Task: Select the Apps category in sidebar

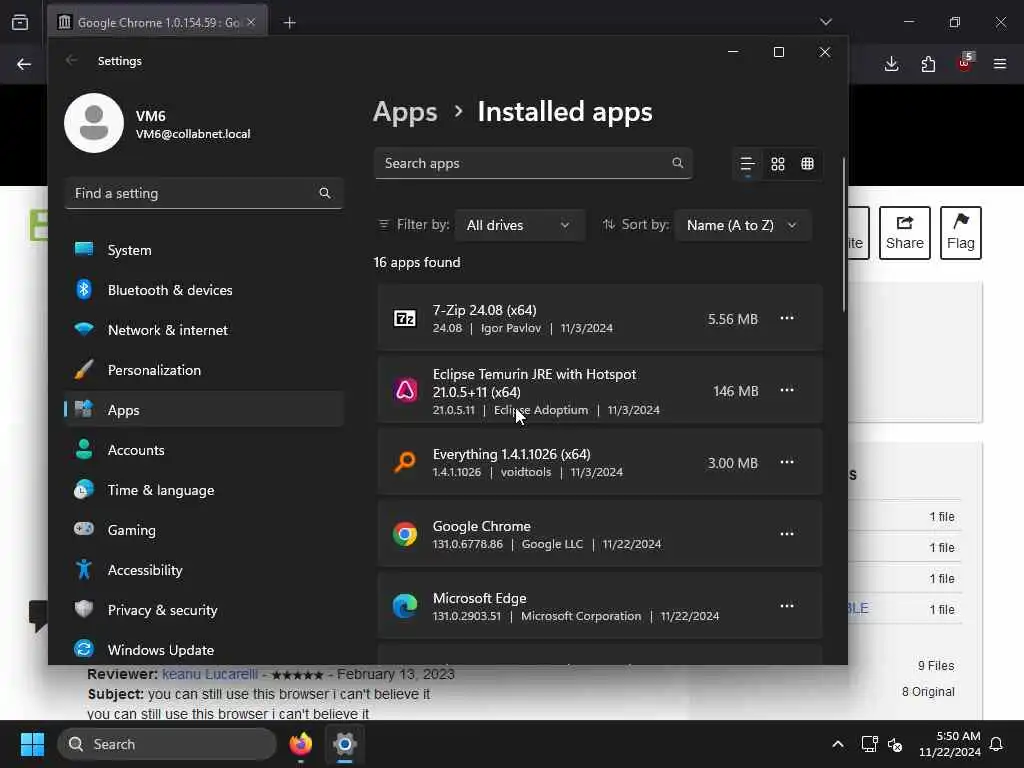Action: point(204,409)
